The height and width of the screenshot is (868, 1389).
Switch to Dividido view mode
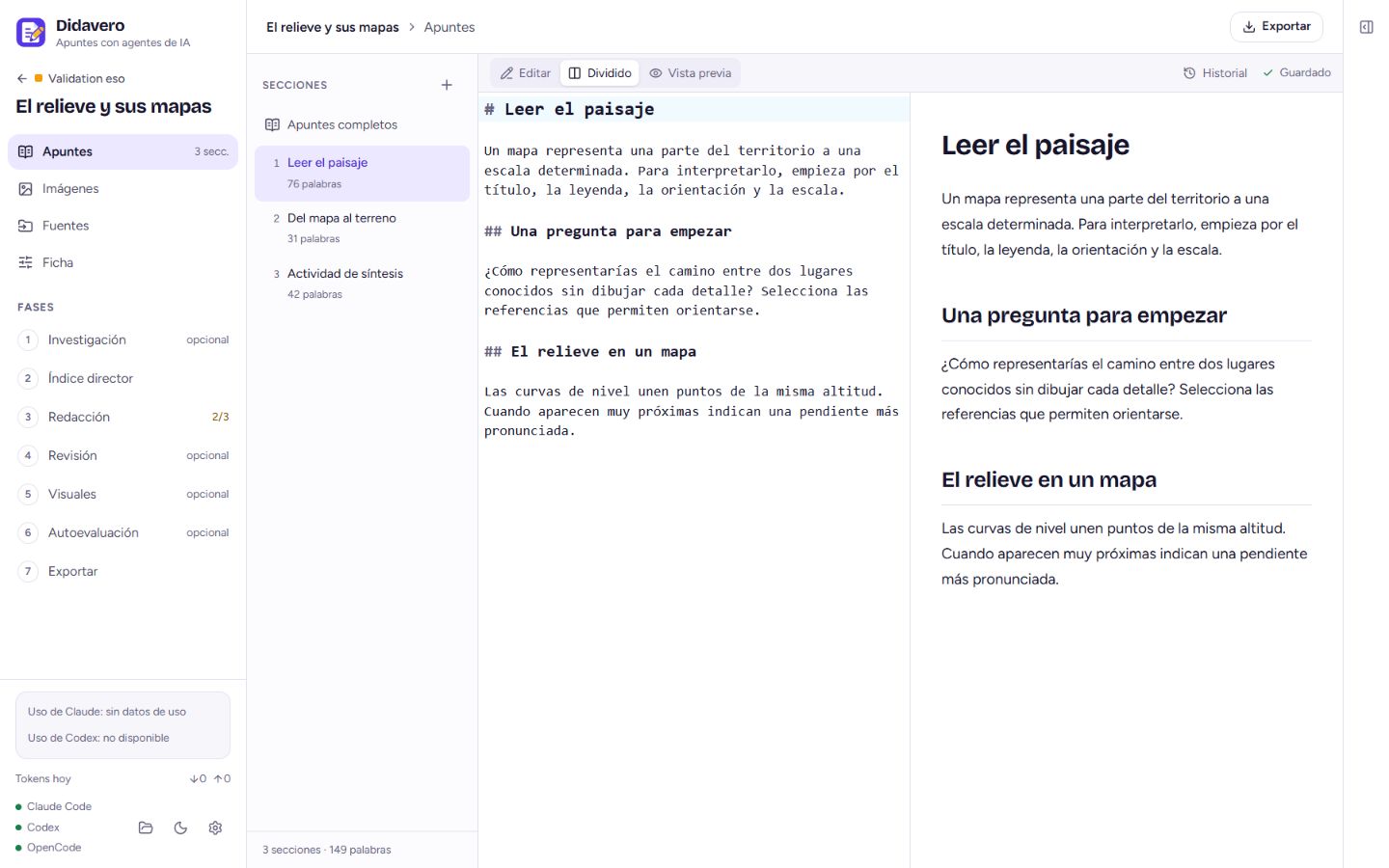coord(600,73)
